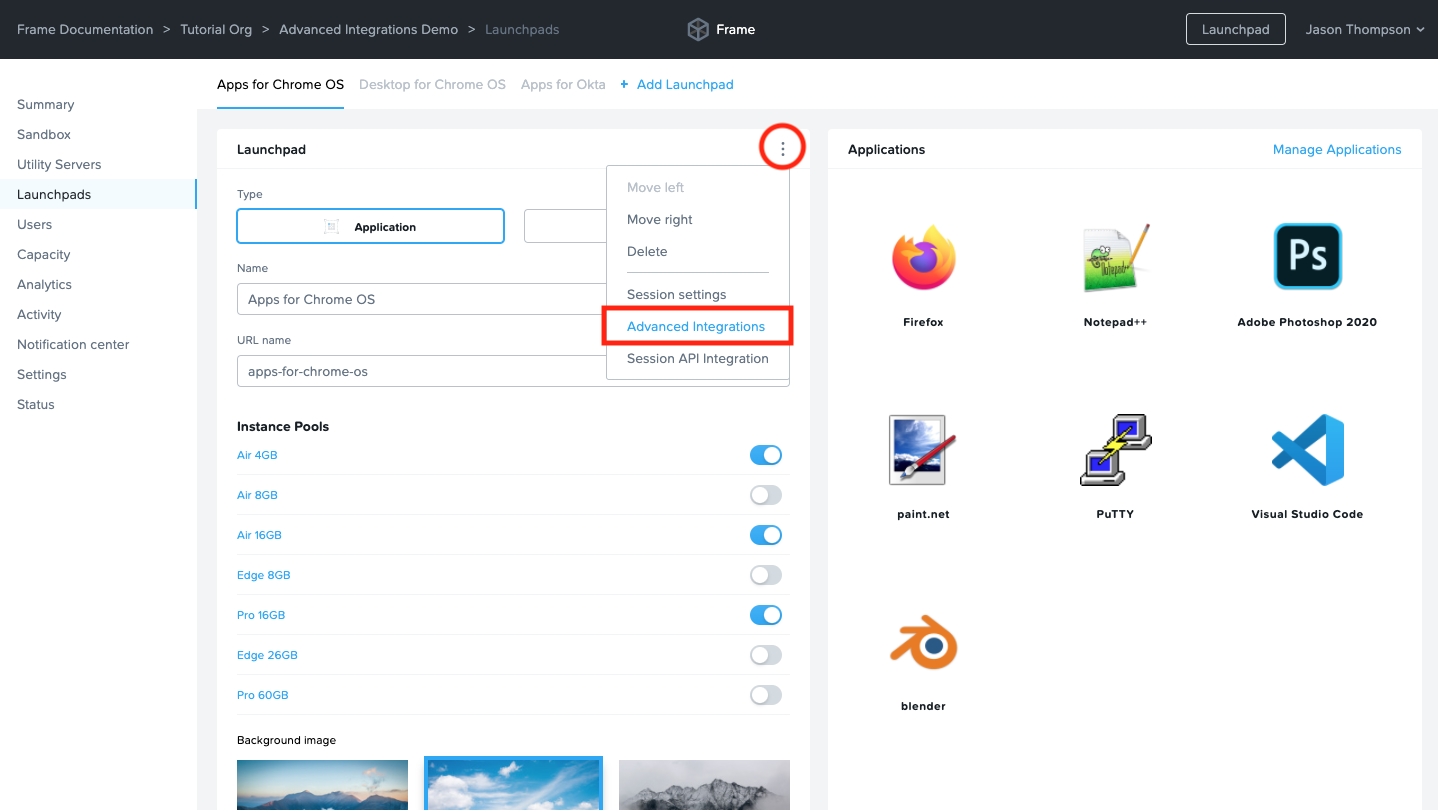Screen dimensions: 1438x810
Task: Enable the Air 8GB instance pool
Action: [x=765, y=495]
